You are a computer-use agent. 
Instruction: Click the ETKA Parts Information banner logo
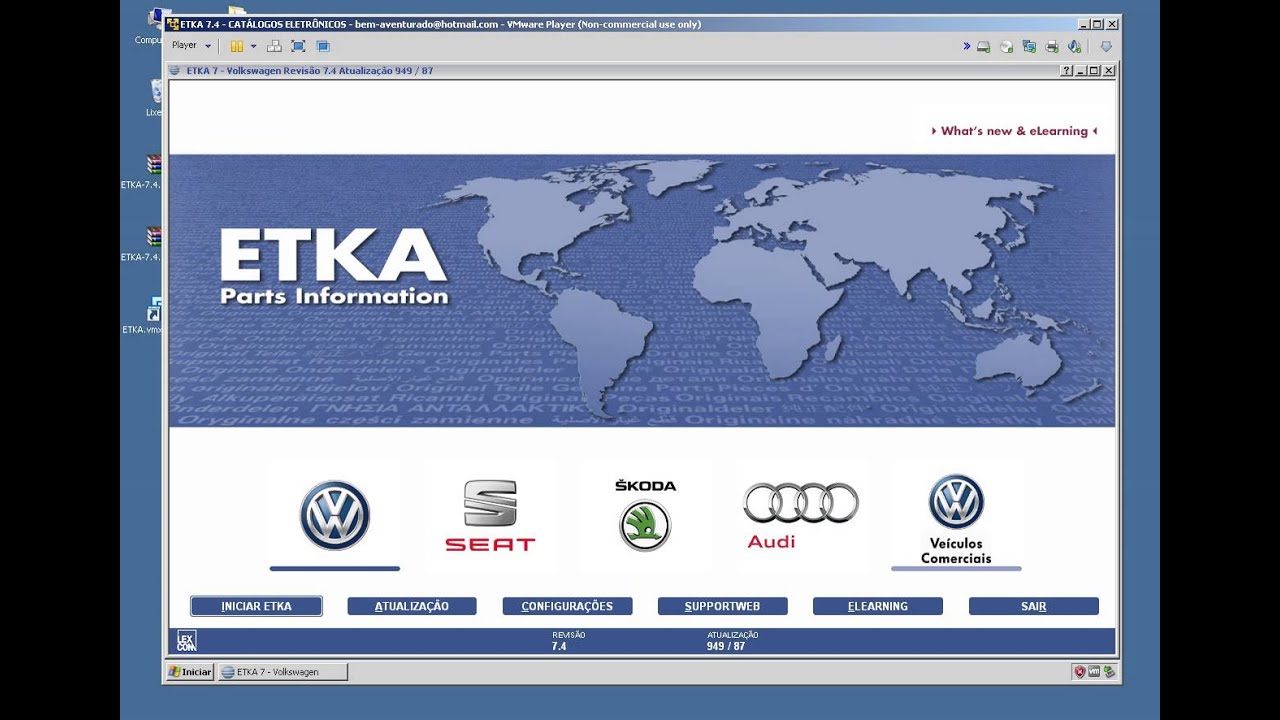pos(334,266)
